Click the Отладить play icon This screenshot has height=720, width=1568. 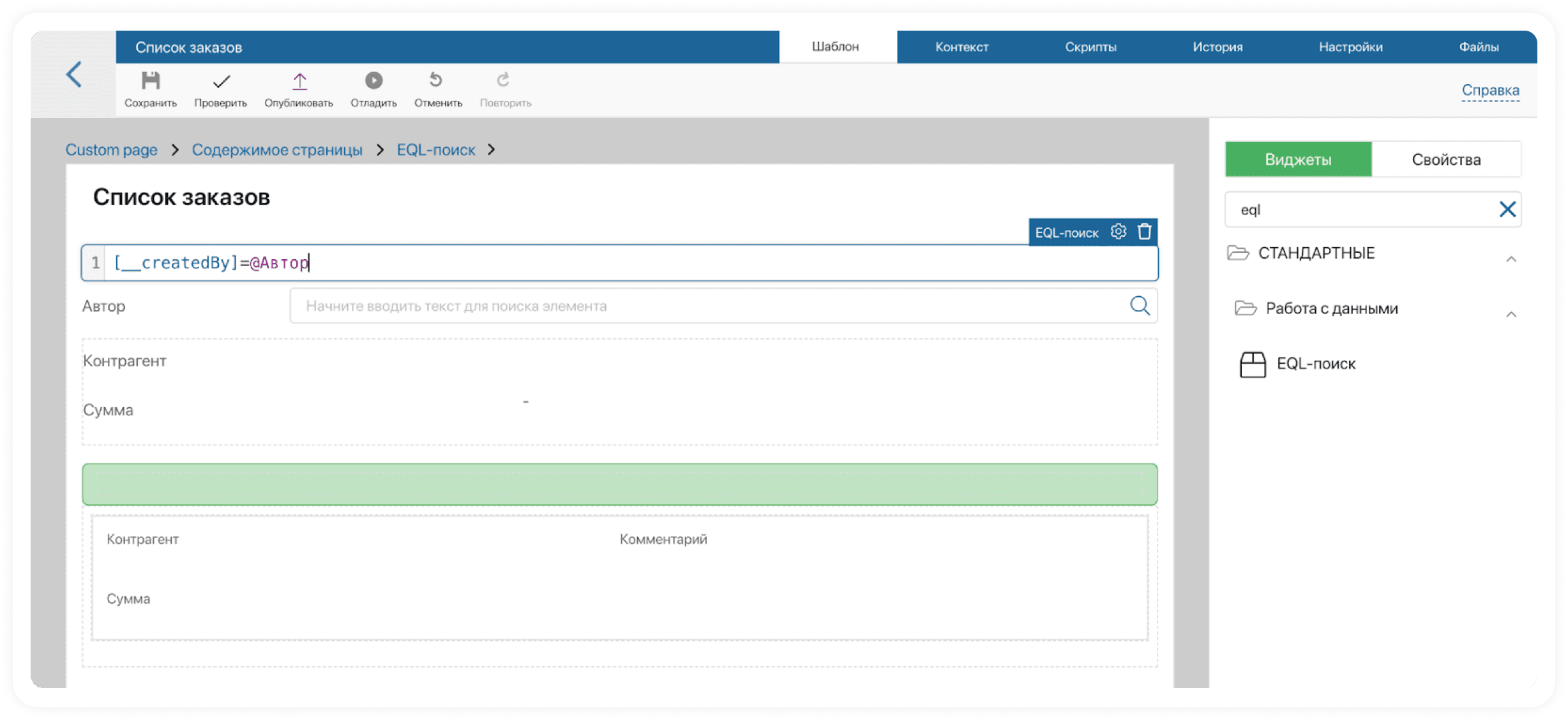[373, 80]
